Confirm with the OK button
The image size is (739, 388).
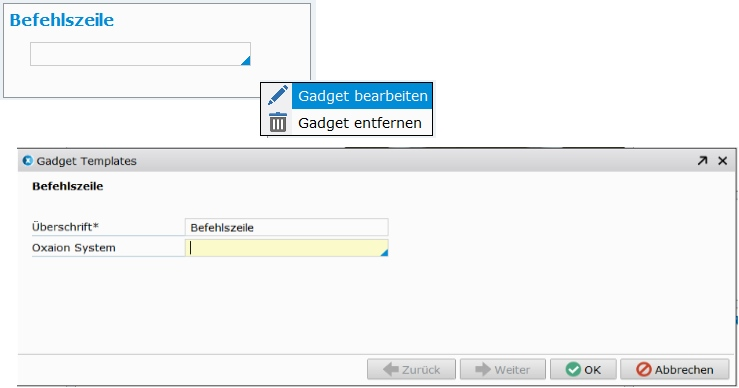[x=583, y=369]
